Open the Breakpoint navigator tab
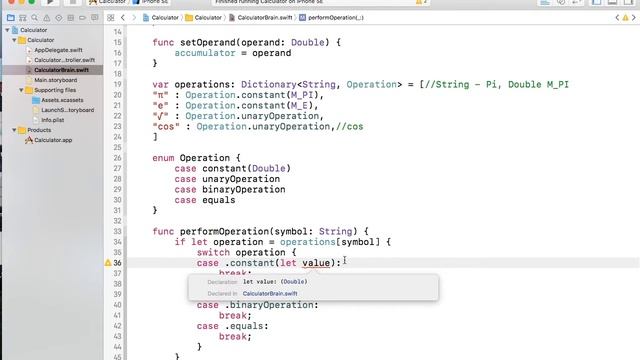 [82, 18]
